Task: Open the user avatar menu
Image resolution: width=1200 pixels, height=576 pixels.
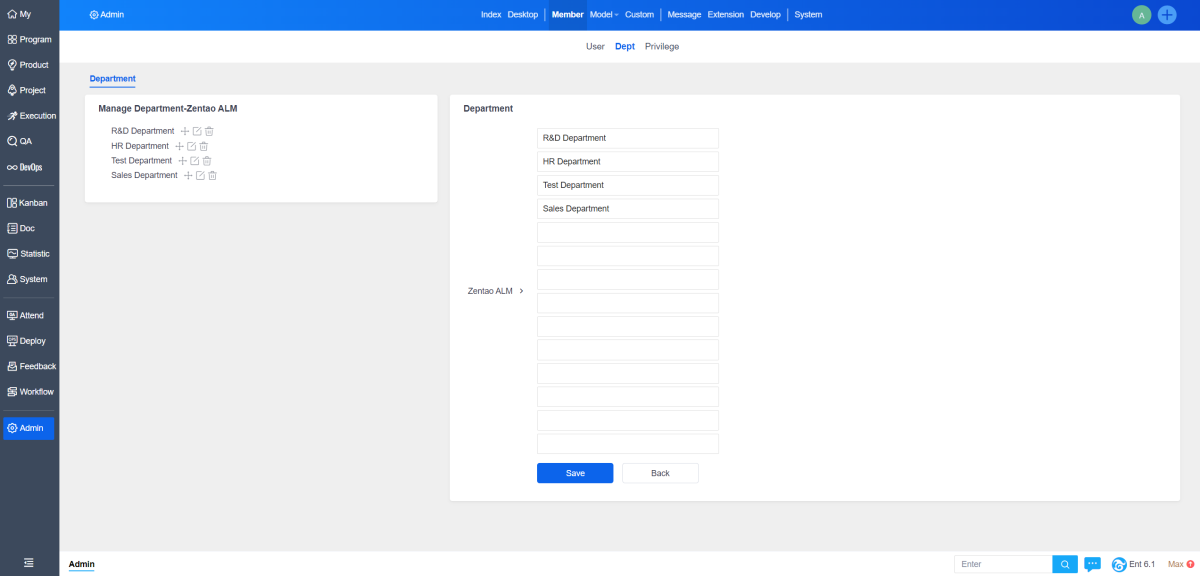Action: coord(1141,15)
